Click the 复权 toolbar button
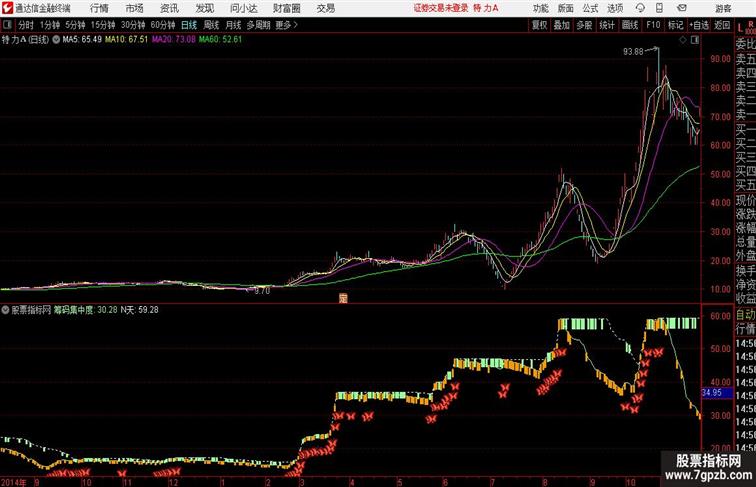This screenshot has width=756, height=487. (x=539, y=25)
